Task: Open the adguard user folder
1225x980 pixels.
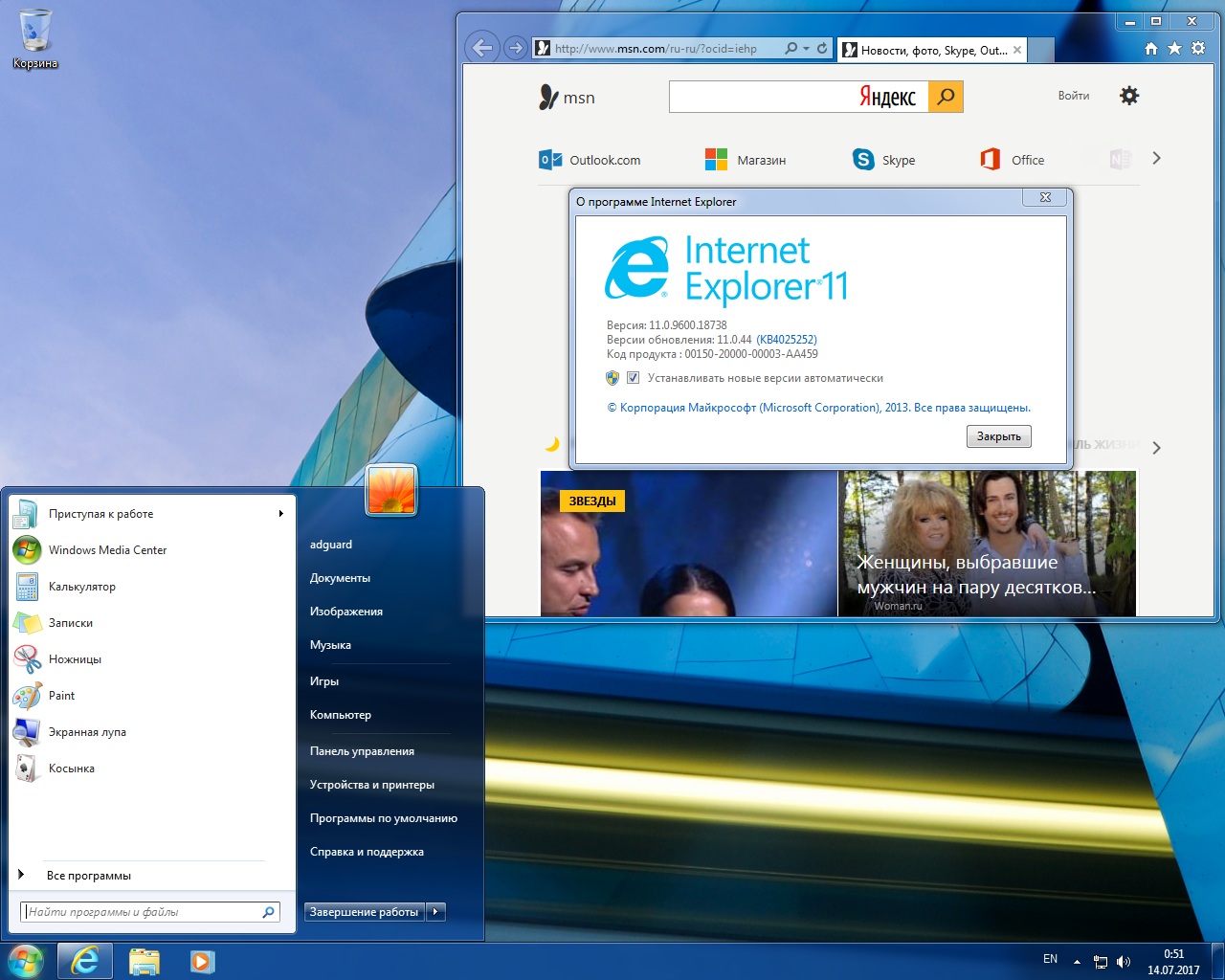Action: (x=331, y=545)
